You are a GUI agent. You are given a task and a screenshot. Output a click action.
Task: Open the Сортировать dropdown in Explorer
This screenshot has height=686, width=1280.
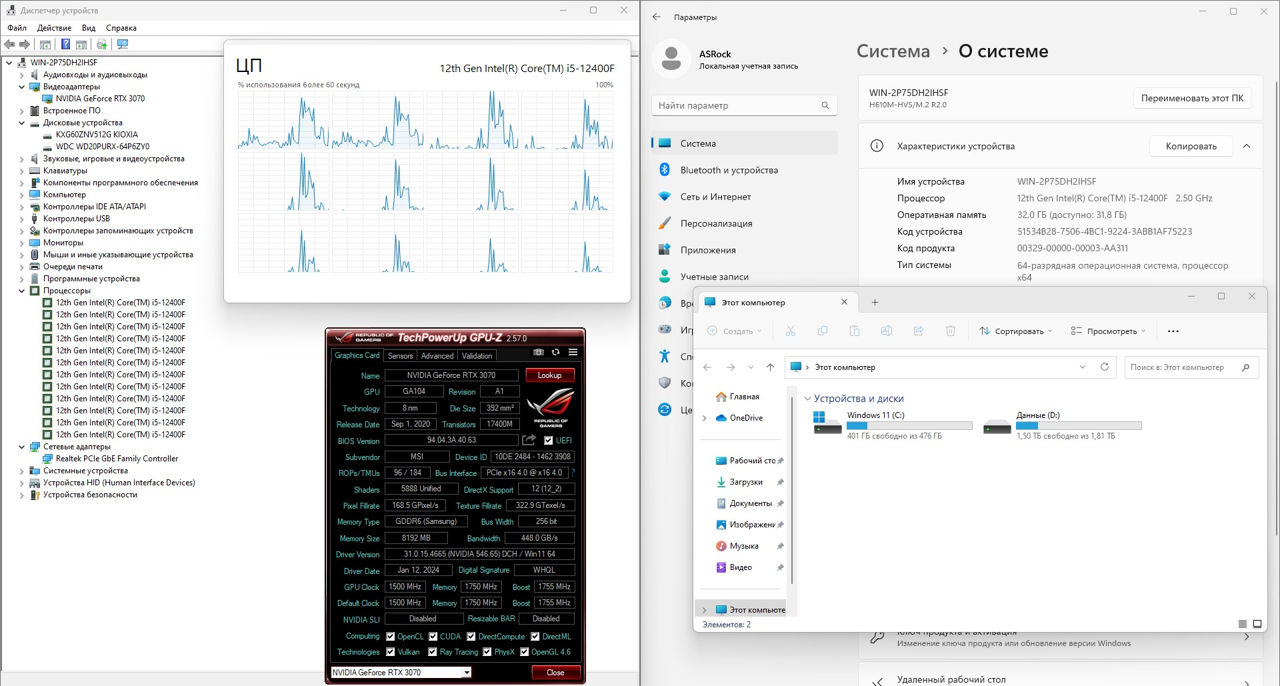1017,331
